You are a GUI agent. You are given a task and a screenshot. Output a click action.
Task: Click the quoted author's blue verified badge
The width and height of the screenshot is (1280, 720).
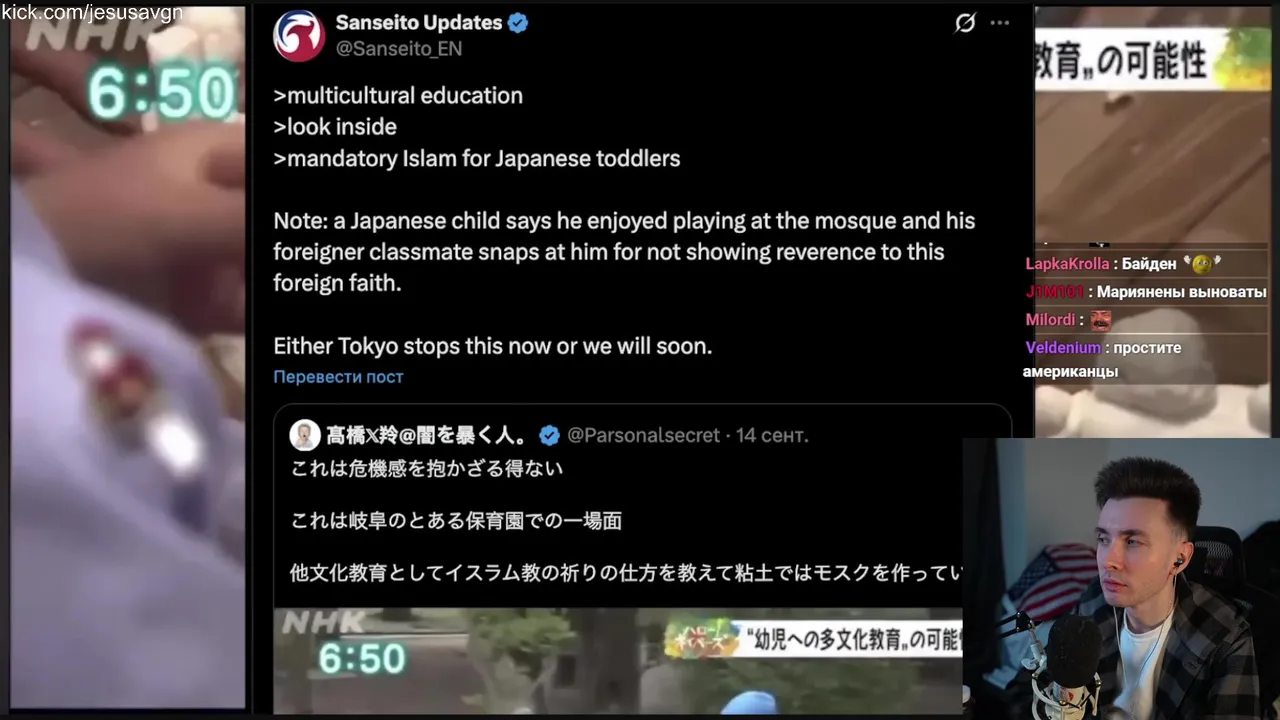coord(549,435)
